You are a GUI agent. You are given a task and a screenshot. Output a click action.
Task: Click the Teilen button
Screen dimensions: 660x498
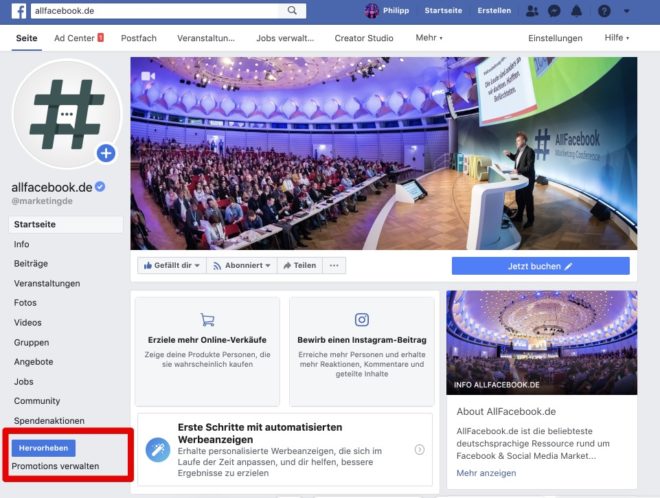pyautogui.click(x=300, y=266)
